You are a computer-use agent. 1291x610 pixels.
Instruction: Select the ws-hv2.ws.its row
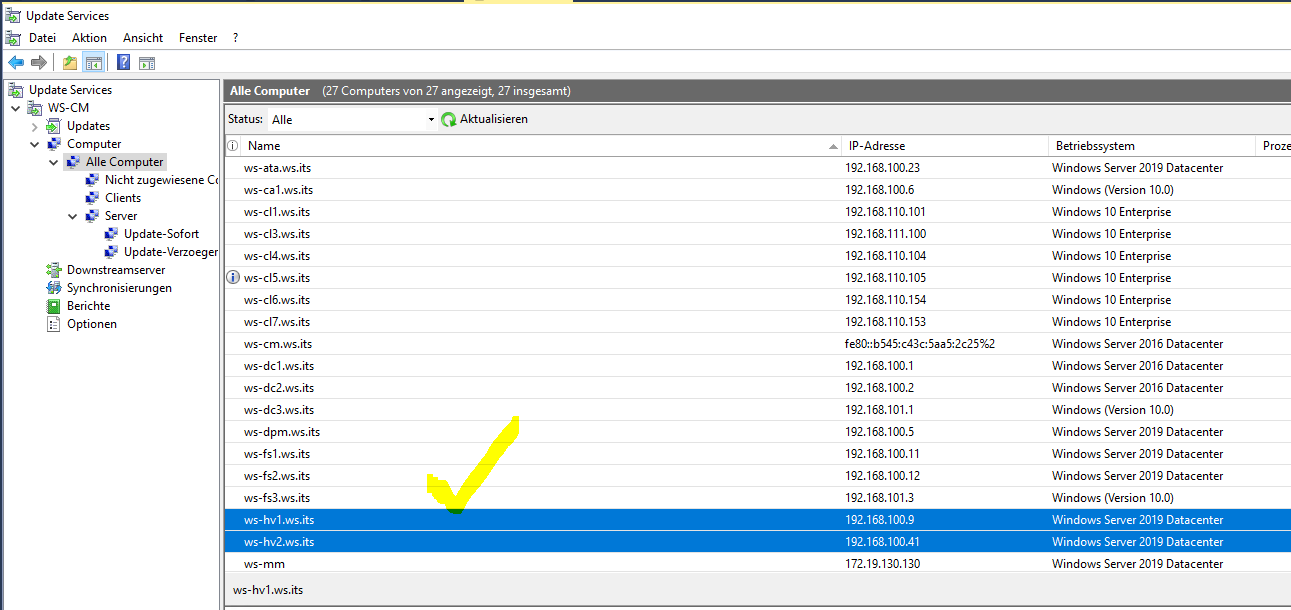[x=757, y=542]
